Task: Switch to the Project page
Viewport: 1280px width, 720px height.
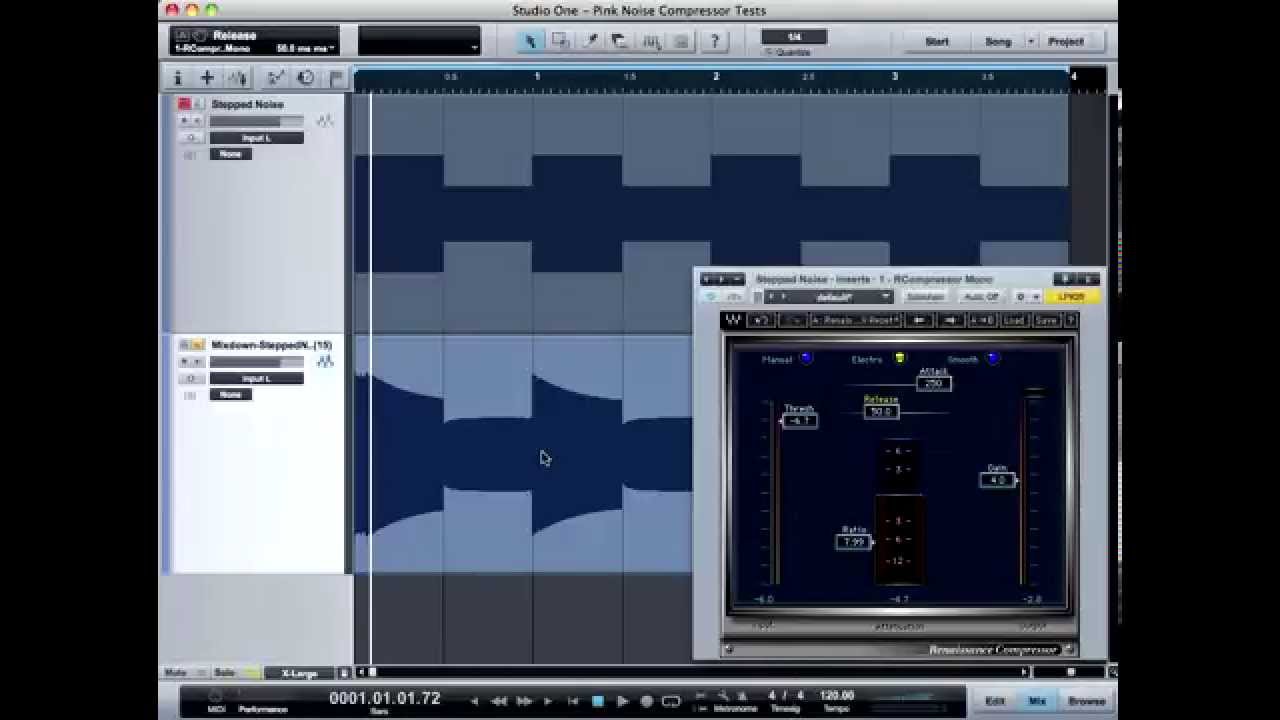Action: coord(1066,42)
